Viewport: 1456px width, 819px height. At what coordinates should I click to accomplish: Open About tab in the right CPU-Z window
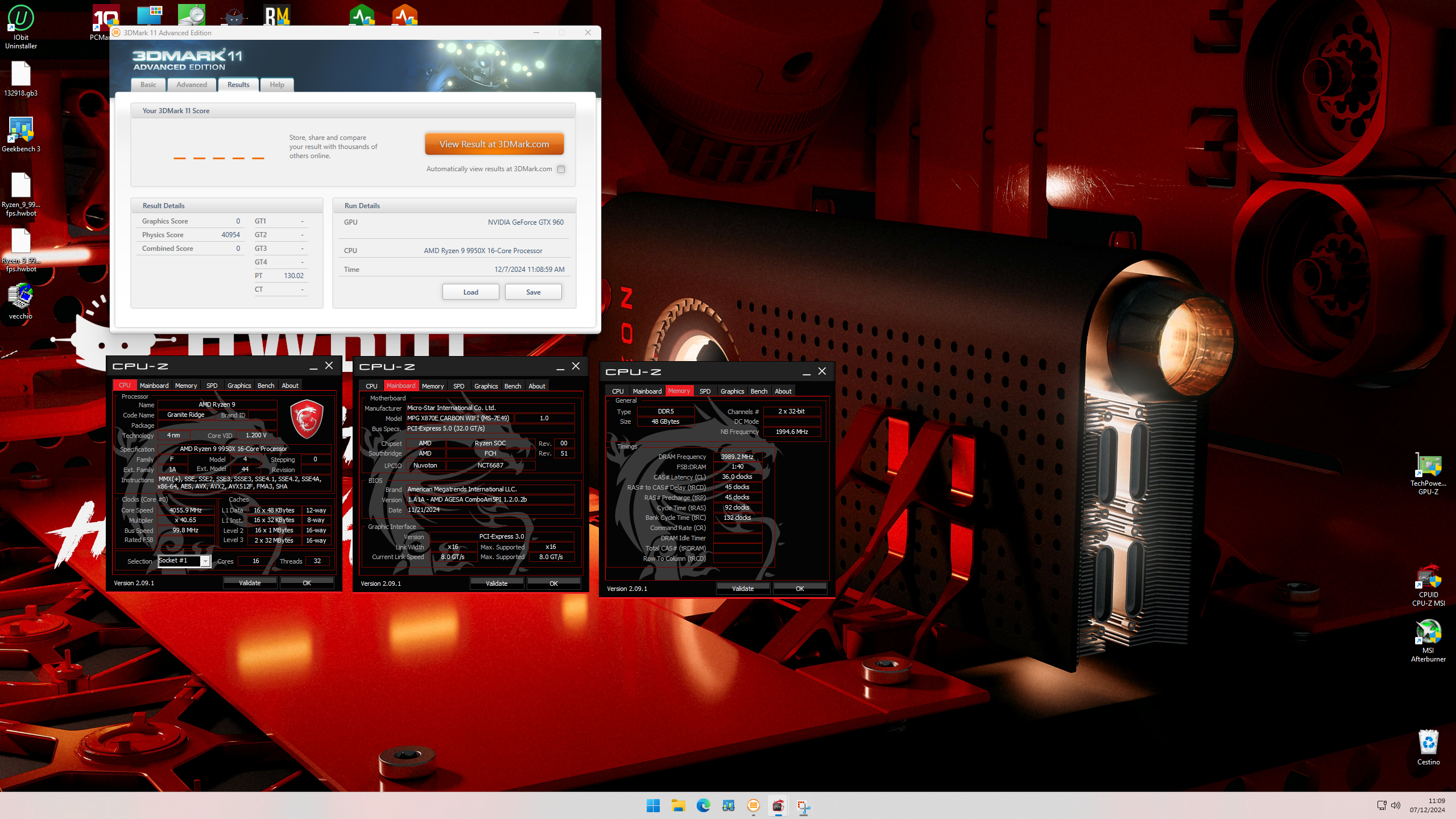[783, 391]
